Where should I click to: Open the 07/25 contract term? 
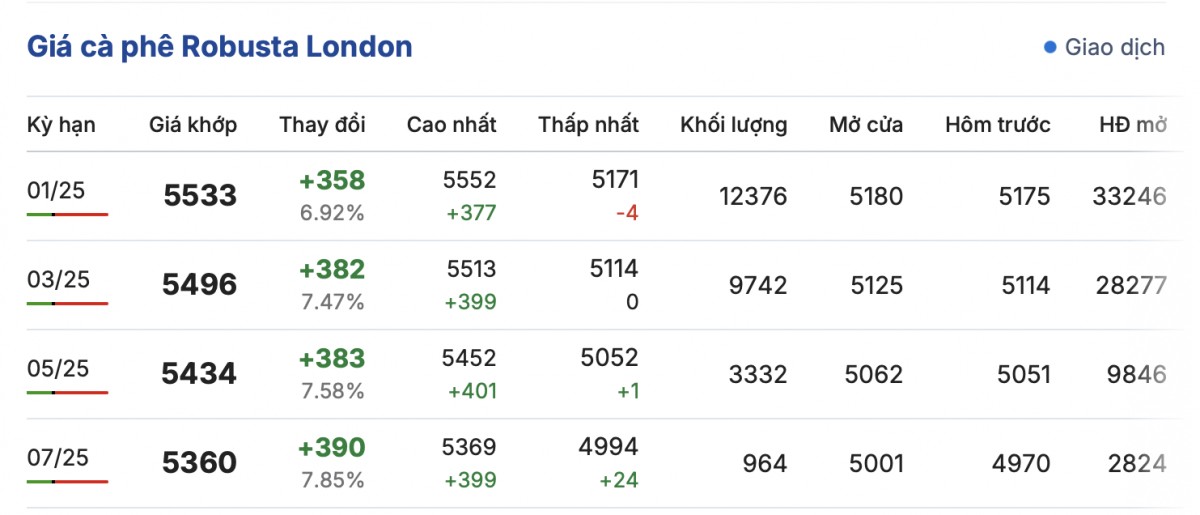tap(58, 457)
